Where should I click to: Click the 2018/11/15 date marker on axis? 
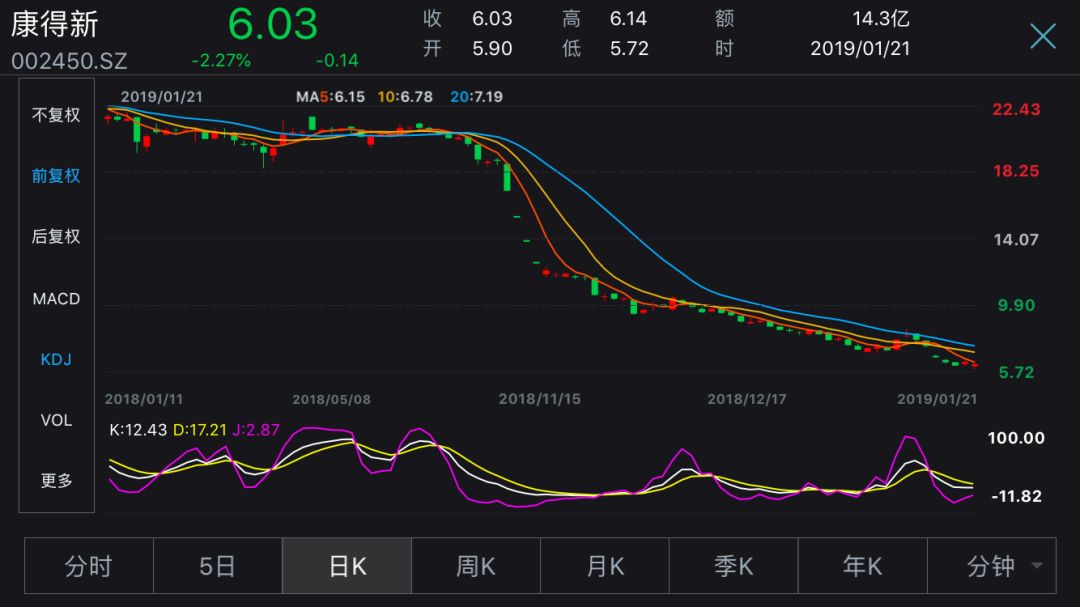tap(539, 399)
